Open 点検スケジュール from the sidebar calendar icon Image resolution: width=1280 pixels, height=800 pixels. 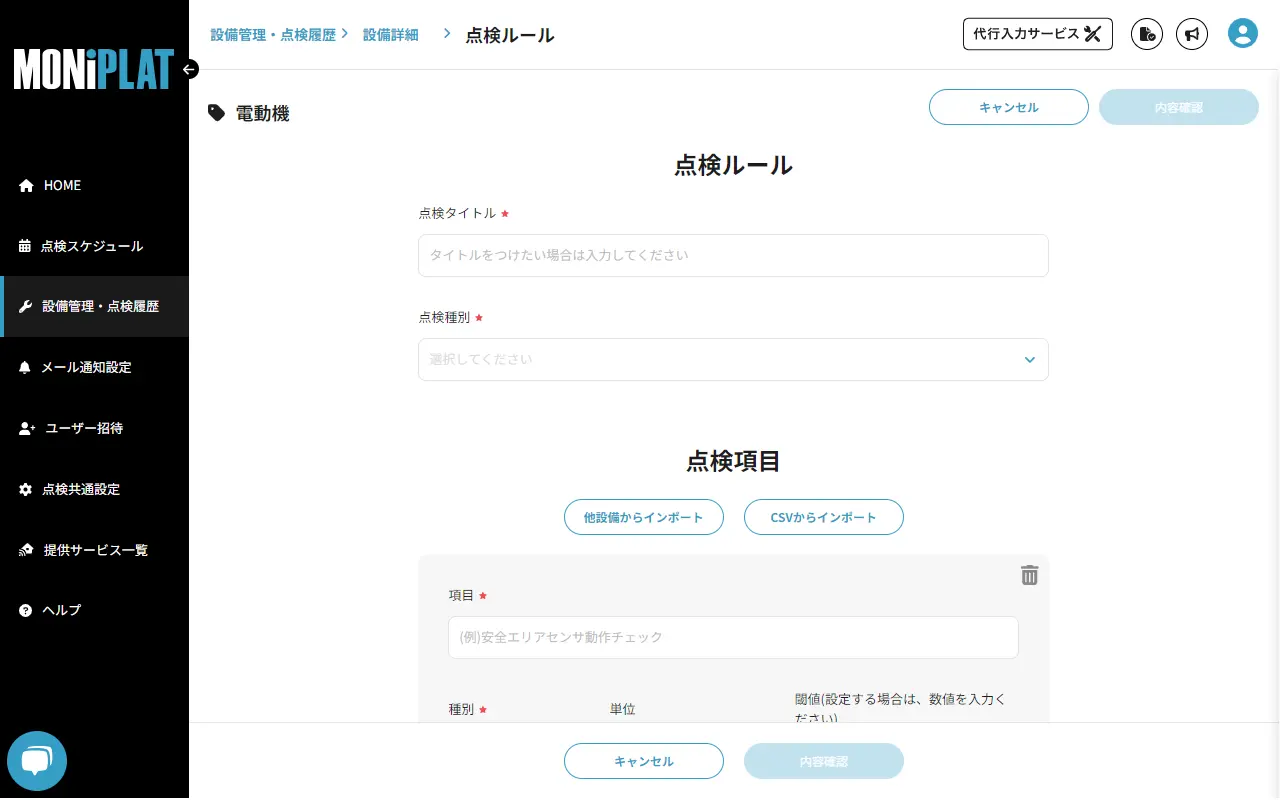coord(26,246)
